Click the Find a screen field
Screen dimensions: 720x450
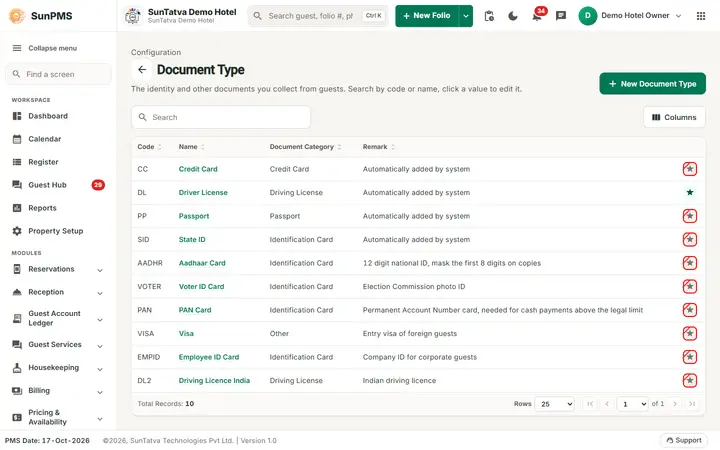(x=58, y=74)
